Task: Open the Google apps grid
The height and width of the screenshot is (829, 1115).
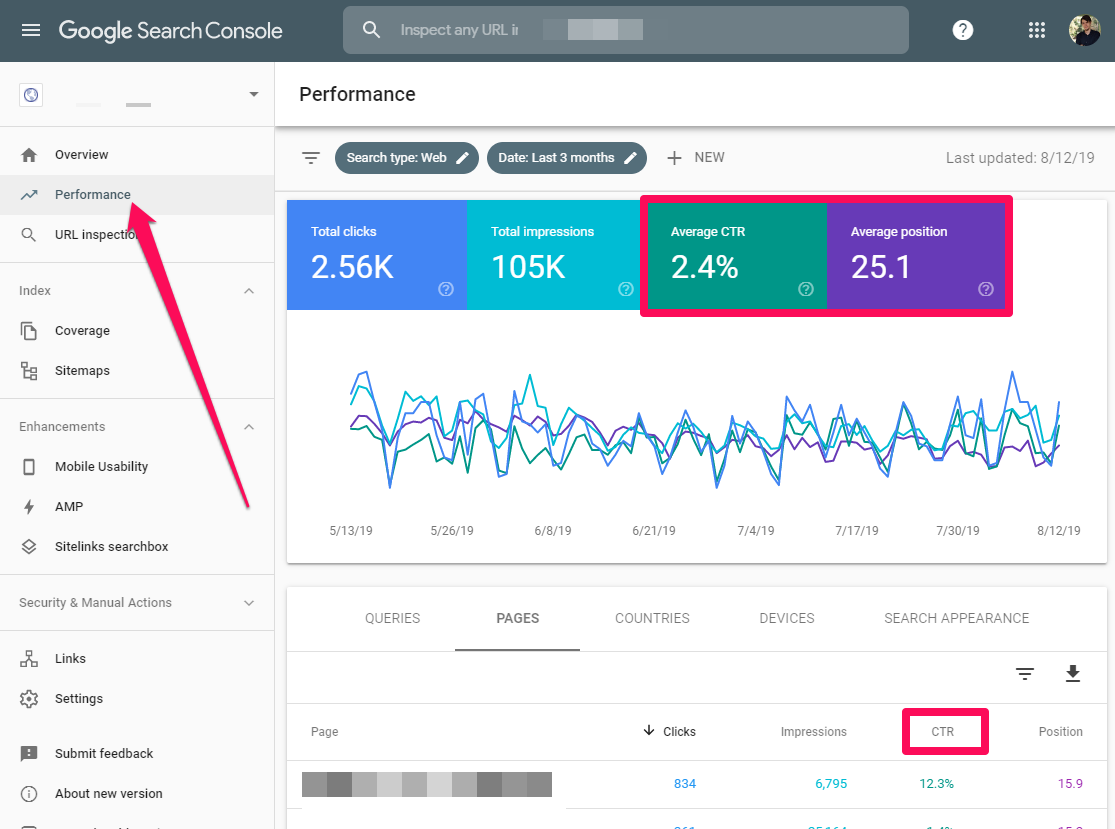Action: (x=1037, y=30)
